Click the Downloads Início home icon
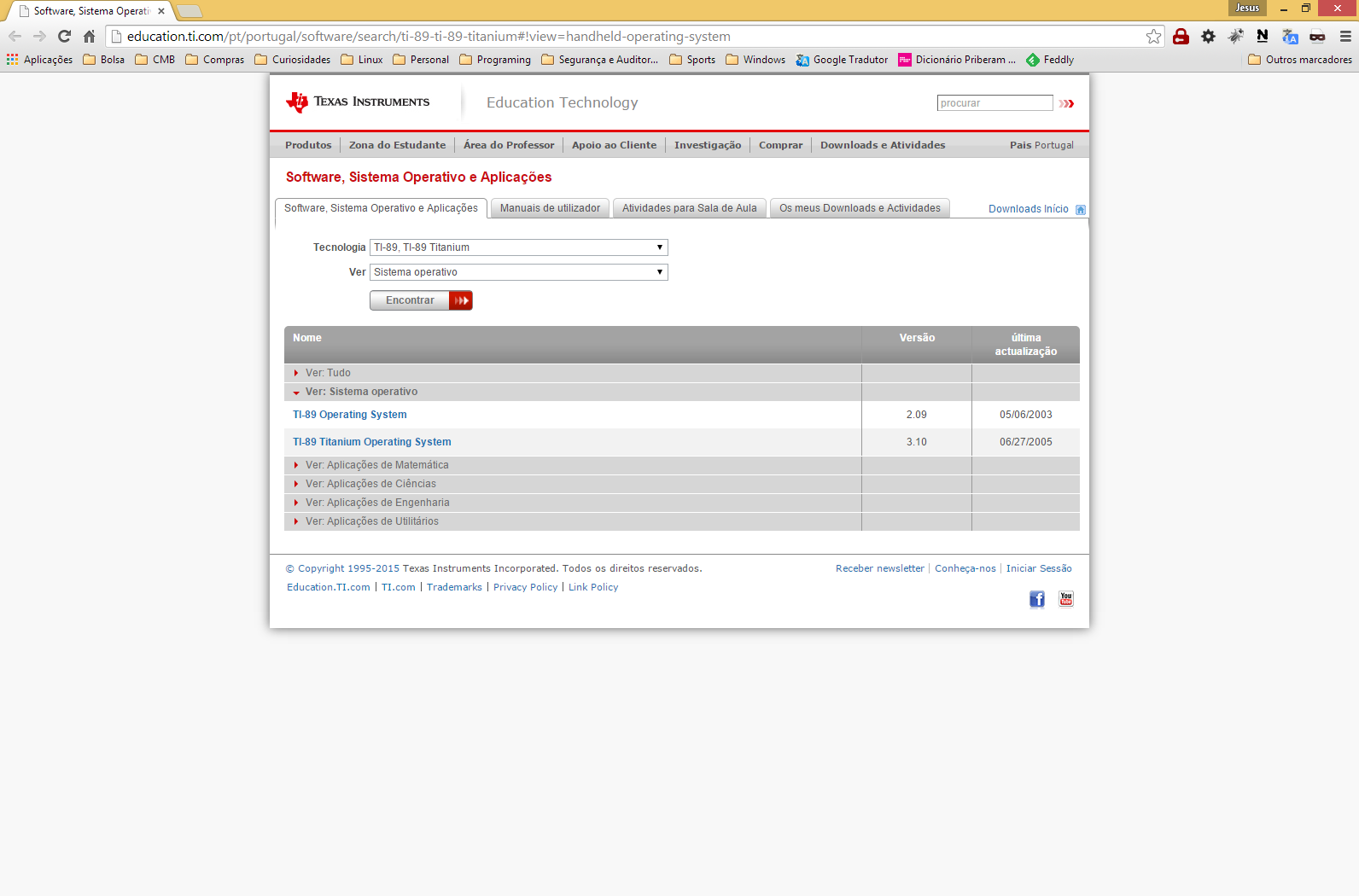Screen dimensions: 1359x896 click(x=1081, y=209)
